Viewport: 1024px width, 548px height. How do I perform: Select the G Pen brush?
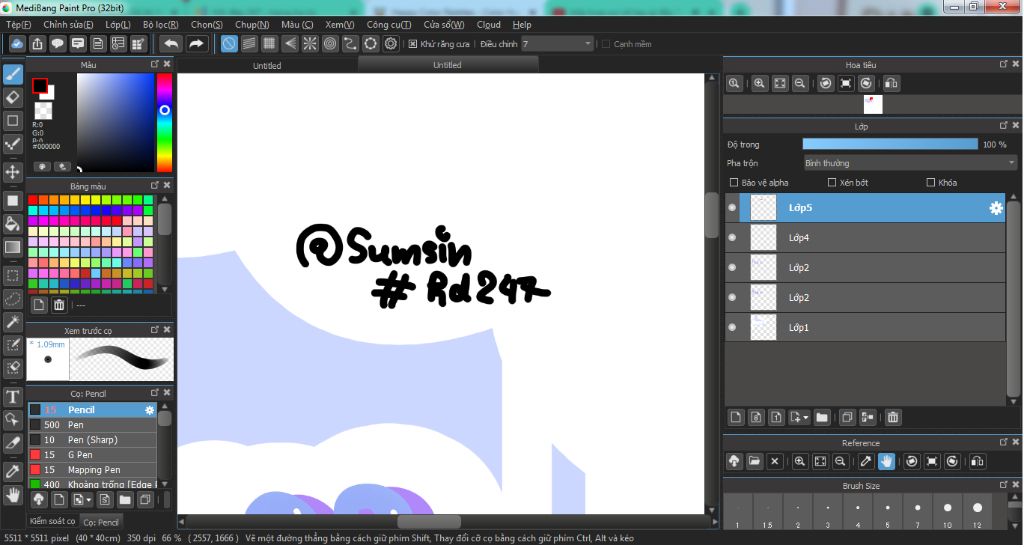92,455
